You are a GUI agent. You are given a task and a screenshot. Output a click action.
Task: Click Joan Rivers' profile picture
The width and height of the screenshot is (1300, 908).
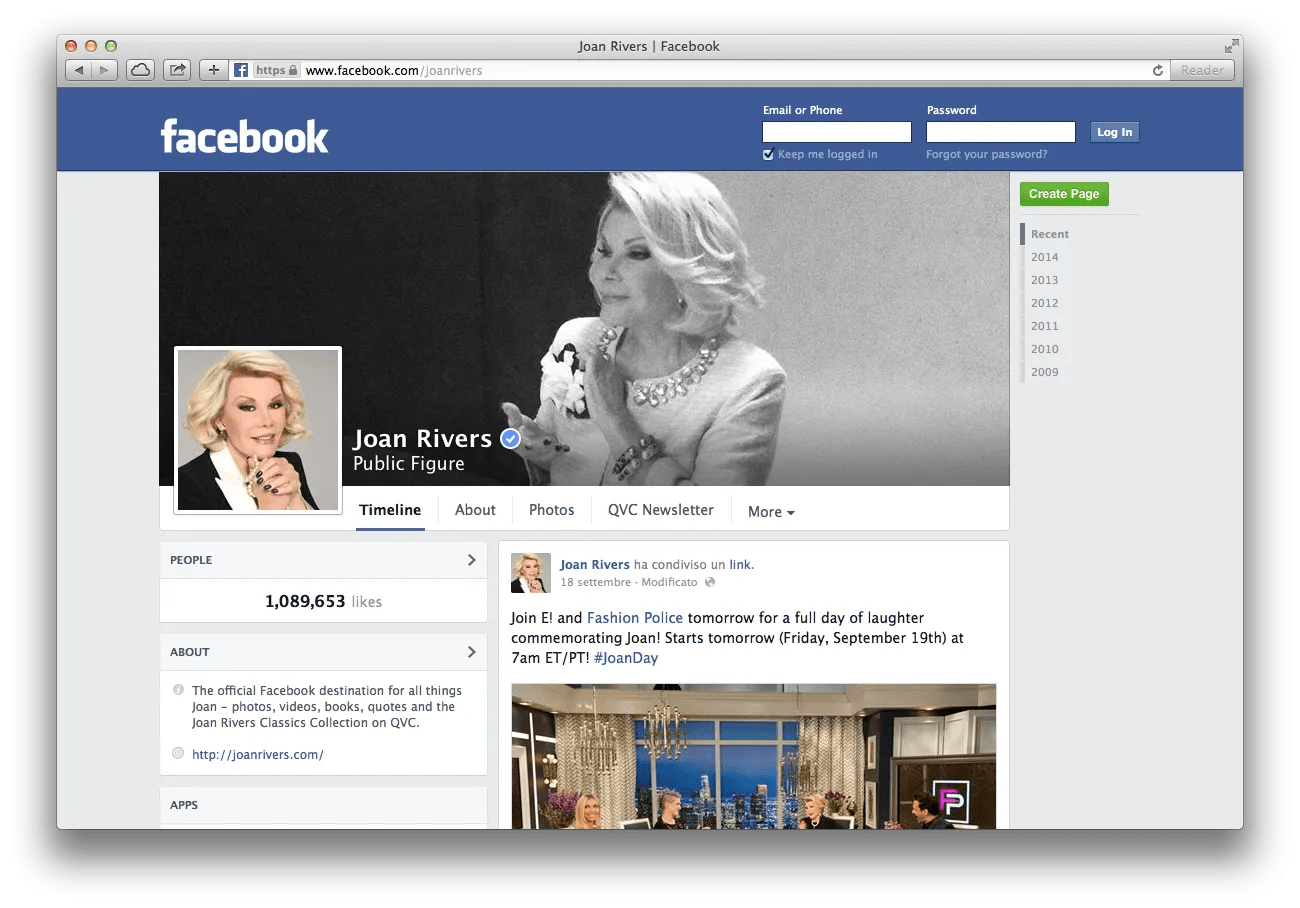(x=258, y=430)
